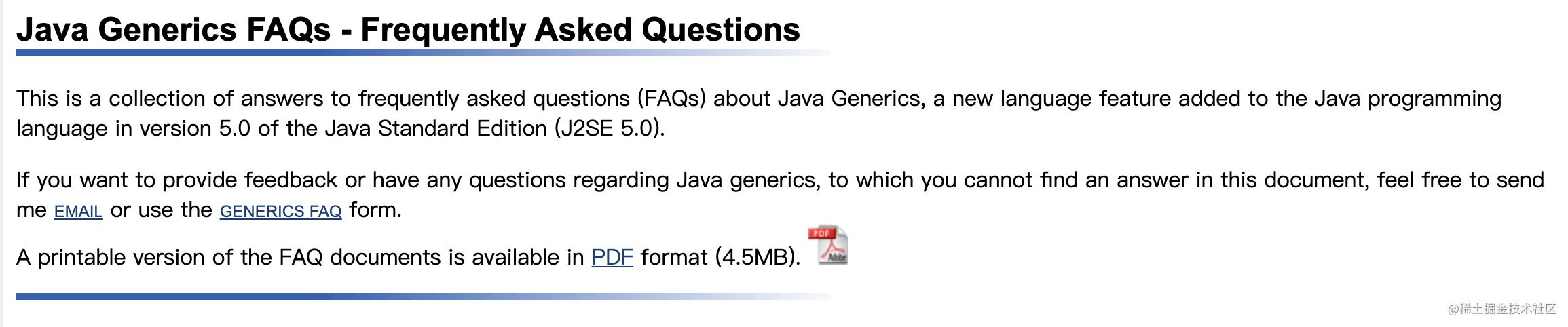Image resolution: width=1568 pixels, height=327 pixels.
Task: Follow the EMAIL link
Action: point(79,212)
